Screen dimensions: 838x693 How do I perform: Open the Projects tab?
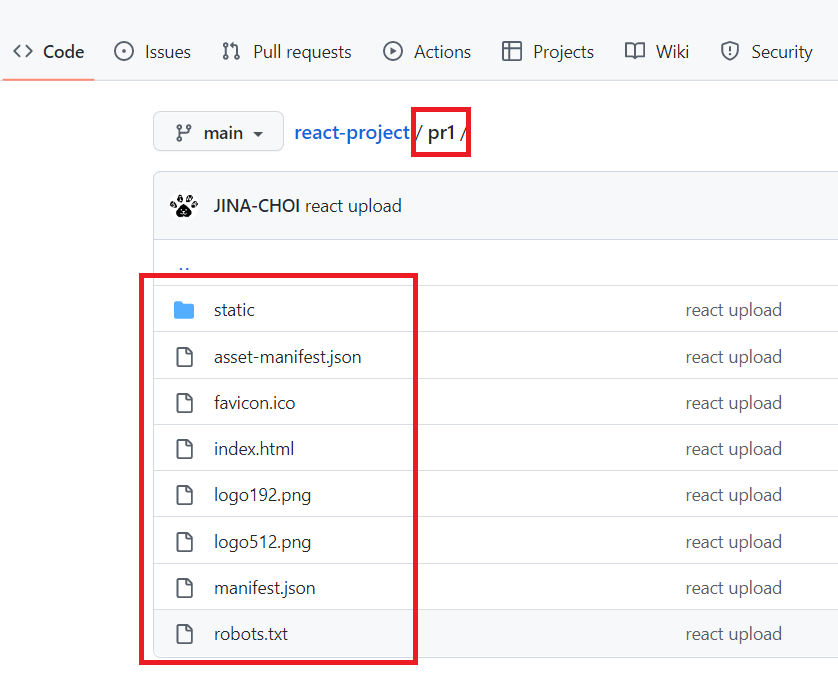click(548, 52)
